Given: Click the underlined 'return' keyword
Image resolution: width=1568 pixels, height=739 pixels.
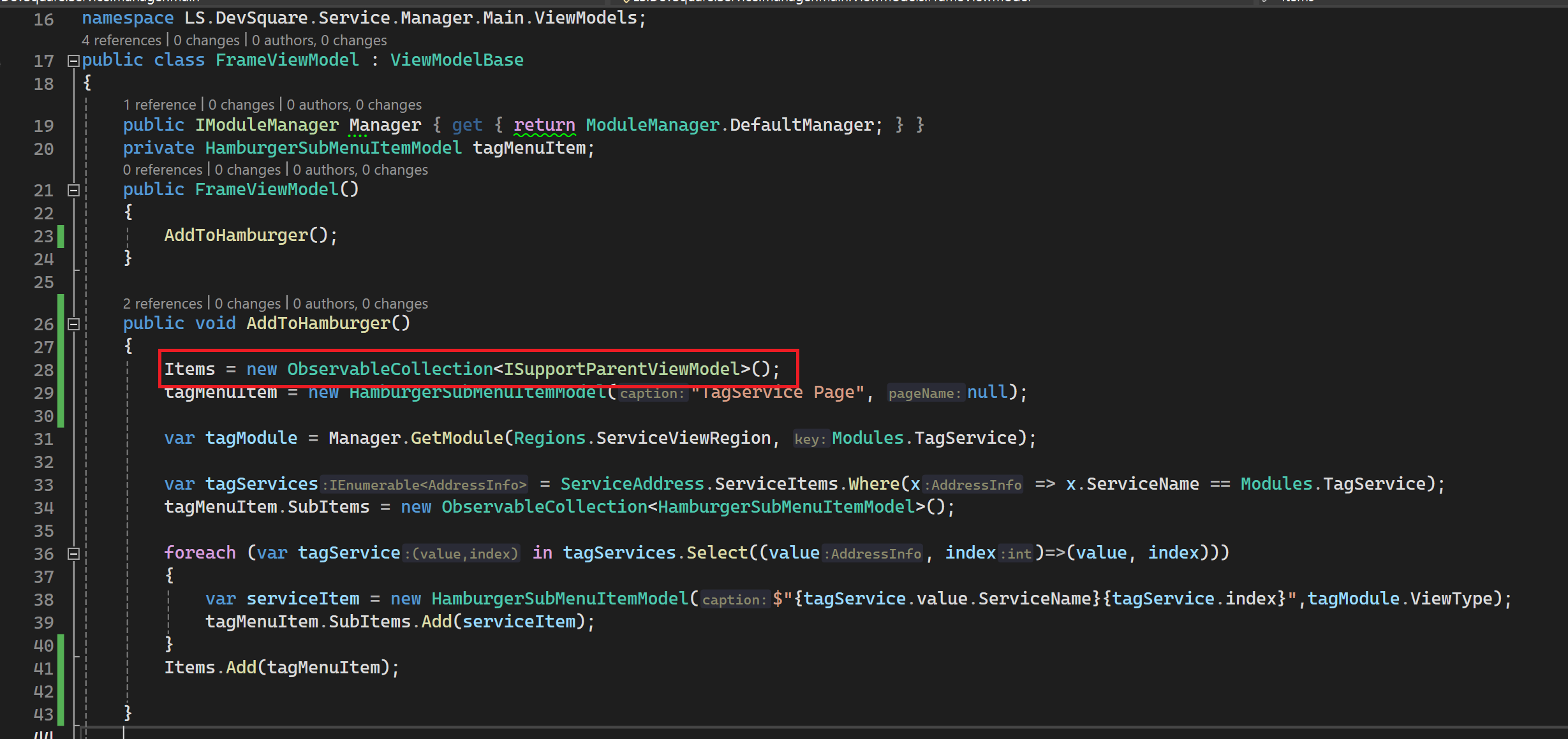Looking at the screenshot, I should (544, 125).
